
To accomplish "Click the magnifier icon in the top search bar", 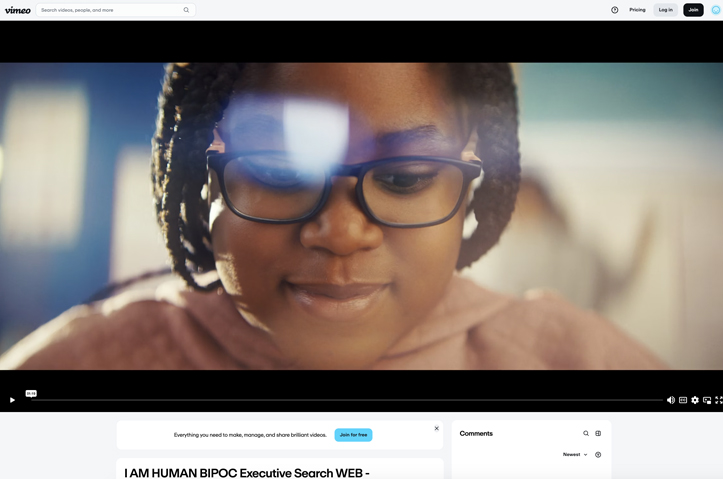I will [x=186, y=10].
